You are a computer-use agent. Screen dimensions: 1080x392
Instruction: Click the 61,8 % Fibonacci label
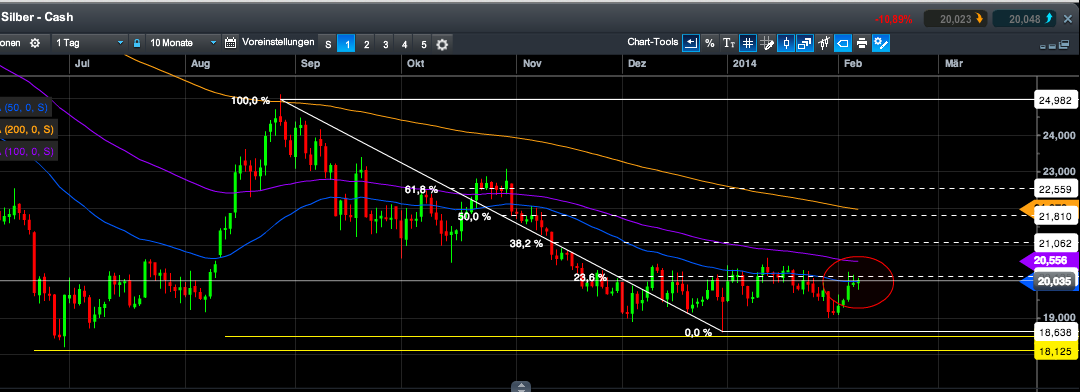click(422, 189)
